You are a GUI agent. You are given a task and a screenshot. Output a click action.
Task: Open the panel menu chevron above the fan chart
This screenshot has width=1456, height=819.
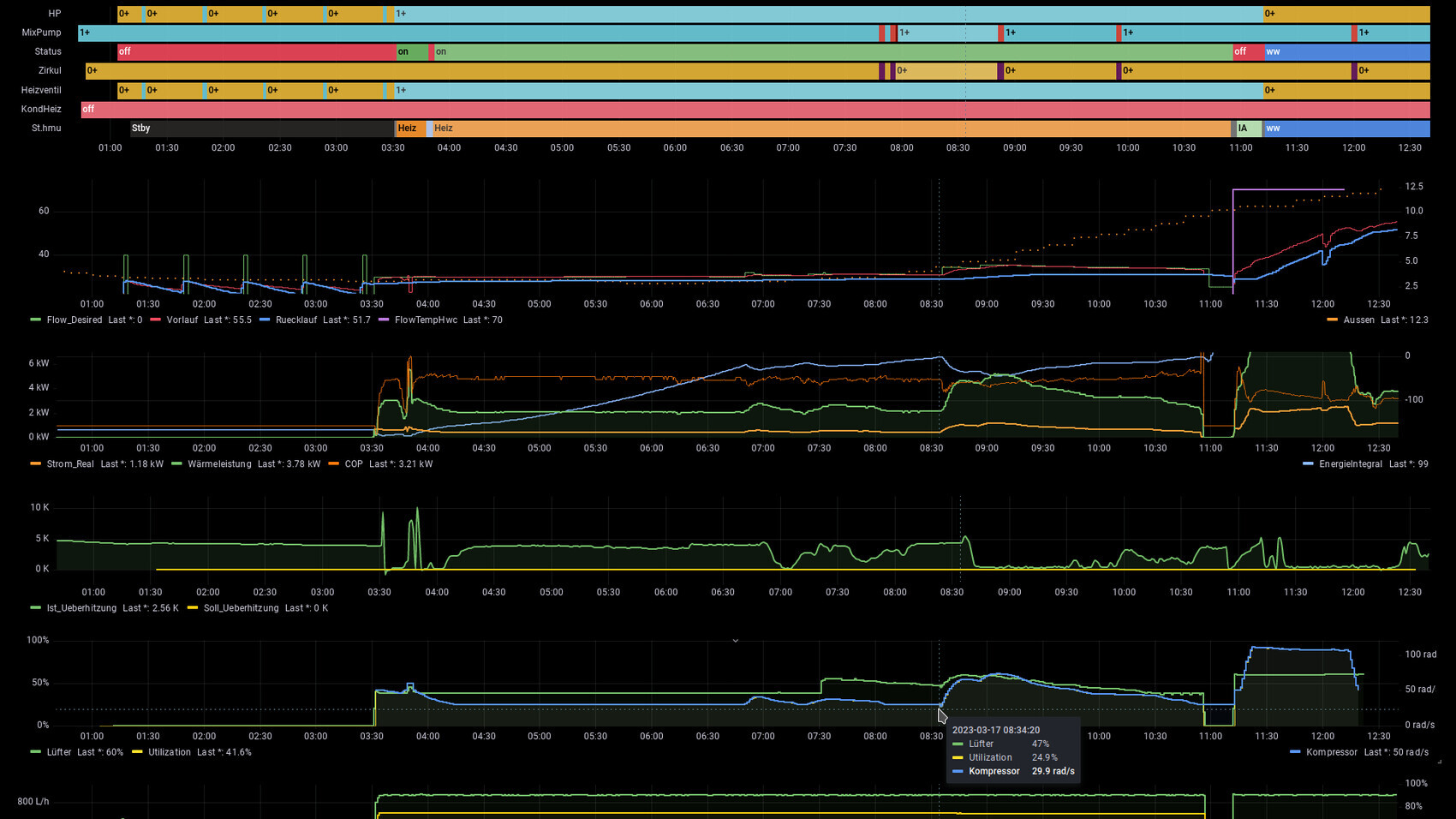[x=735, y=641]
